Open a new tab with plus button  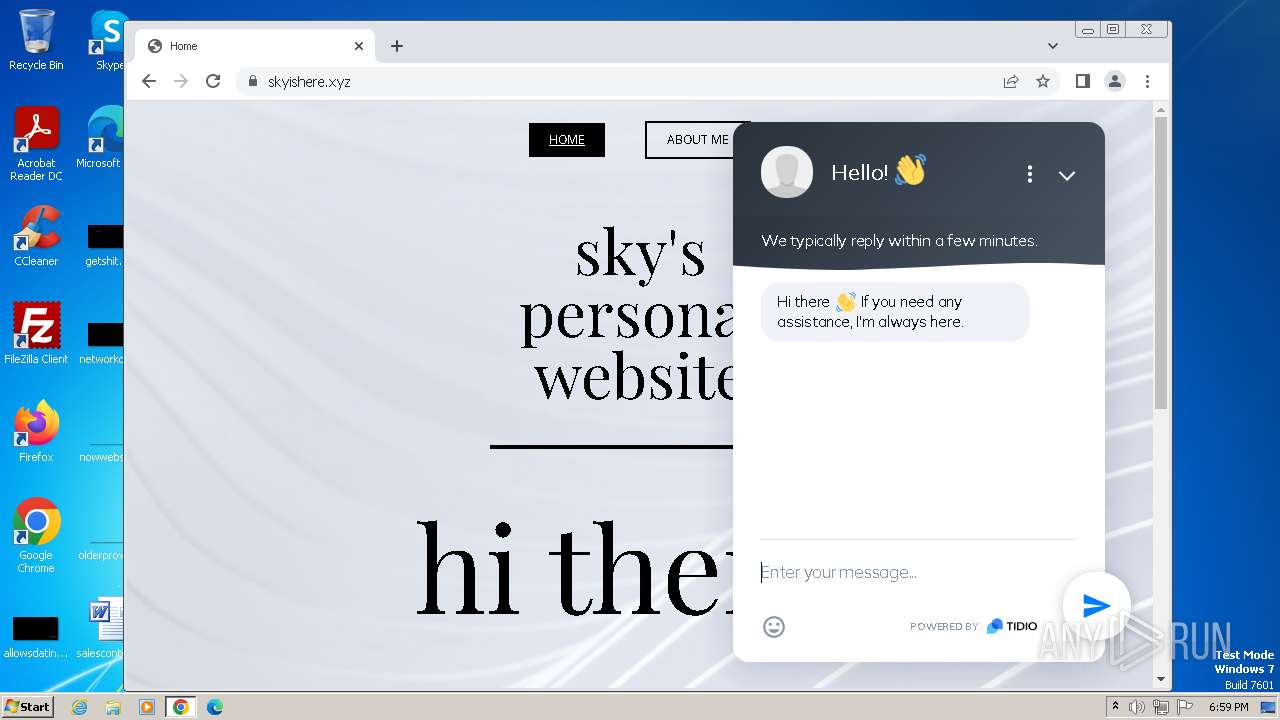[x=397, y=46]
